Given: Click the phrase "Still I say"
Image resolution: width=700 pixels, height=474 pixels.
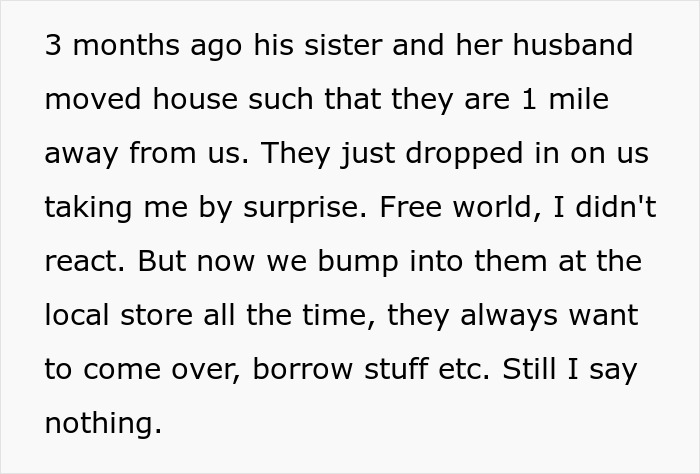Looking at the screenshot, I should [x=567, y=368].
